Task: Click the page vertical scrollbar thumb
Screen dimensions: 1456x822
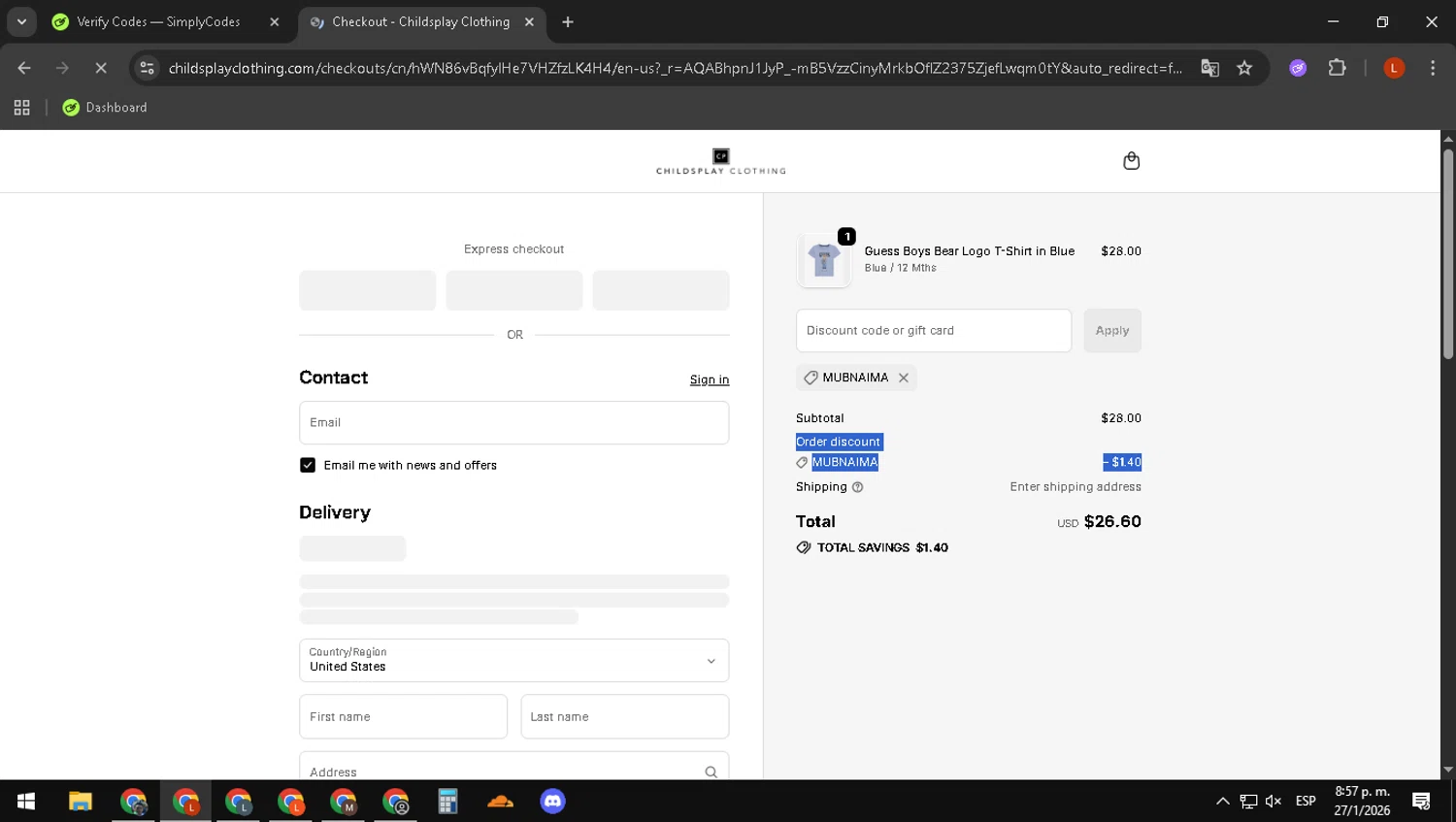Action: (x=1447, y=254)
